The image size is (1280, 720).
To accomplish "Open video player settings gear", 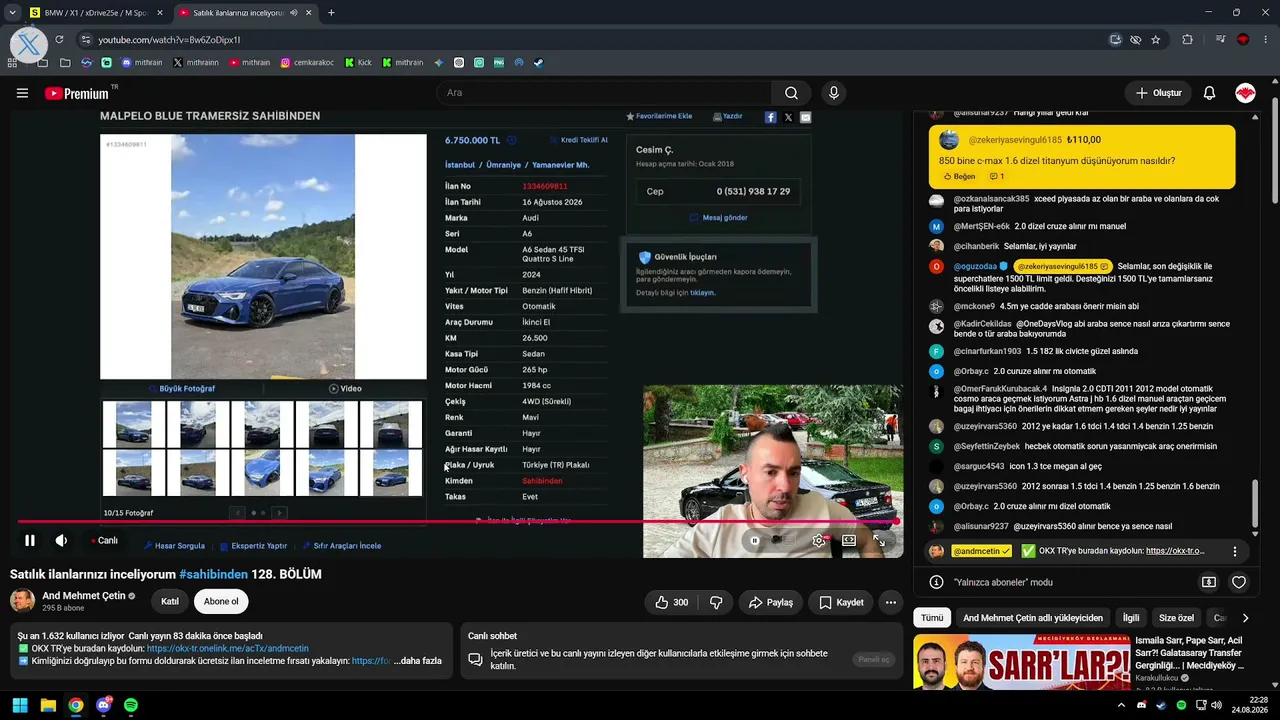I will point(818,541).
